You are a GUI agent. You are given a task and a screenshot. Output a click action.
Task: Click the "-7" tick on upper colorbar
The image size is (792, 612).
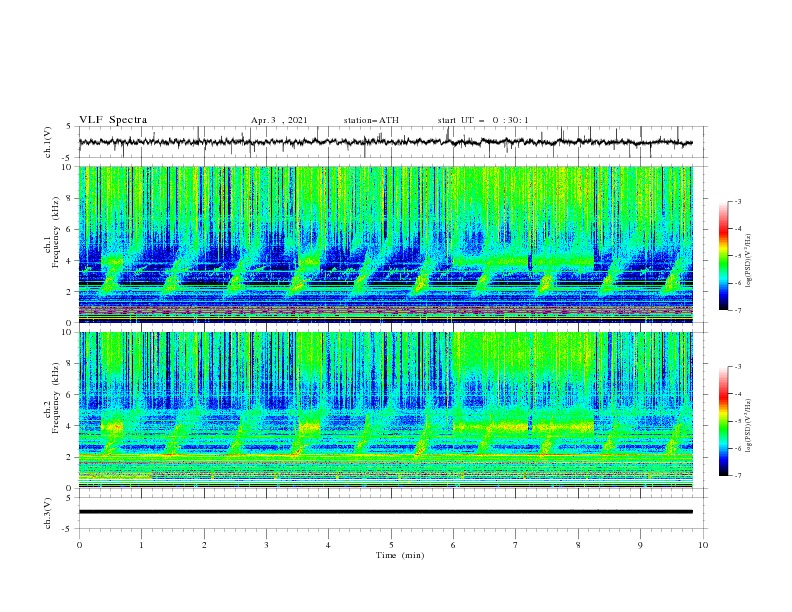coord(737,310)
